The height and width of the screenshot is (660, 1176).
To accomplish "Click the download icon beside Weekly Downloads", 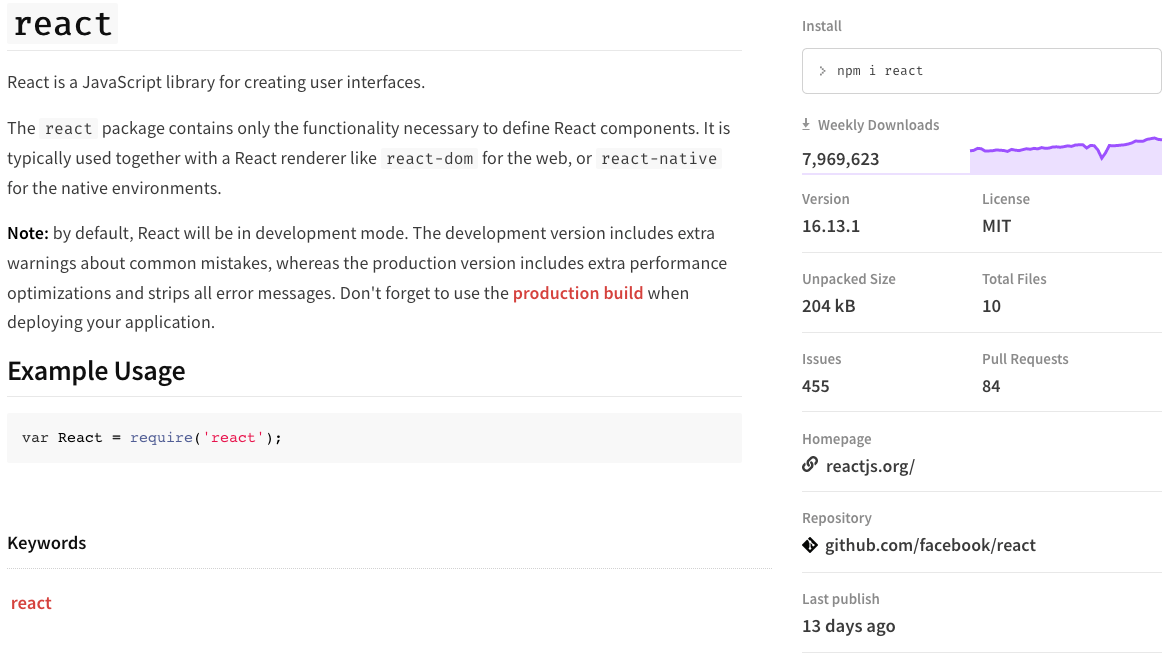I will (805, 124).
